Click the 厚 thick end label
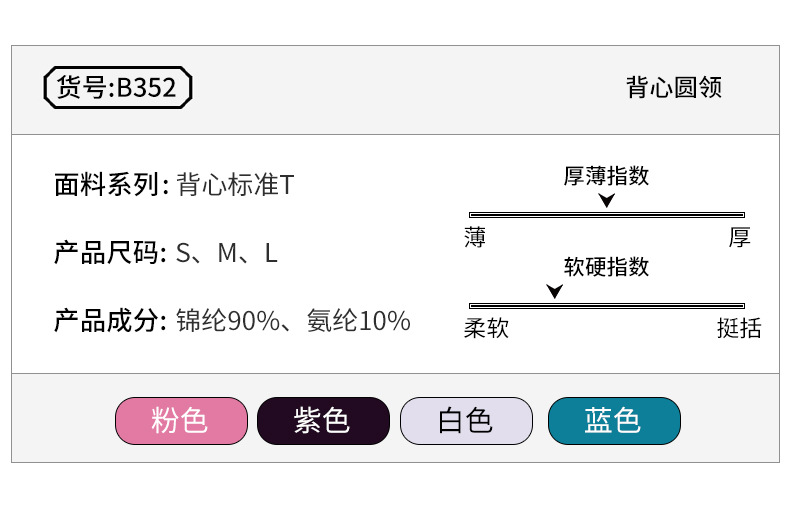 click(x=740, y=238)
